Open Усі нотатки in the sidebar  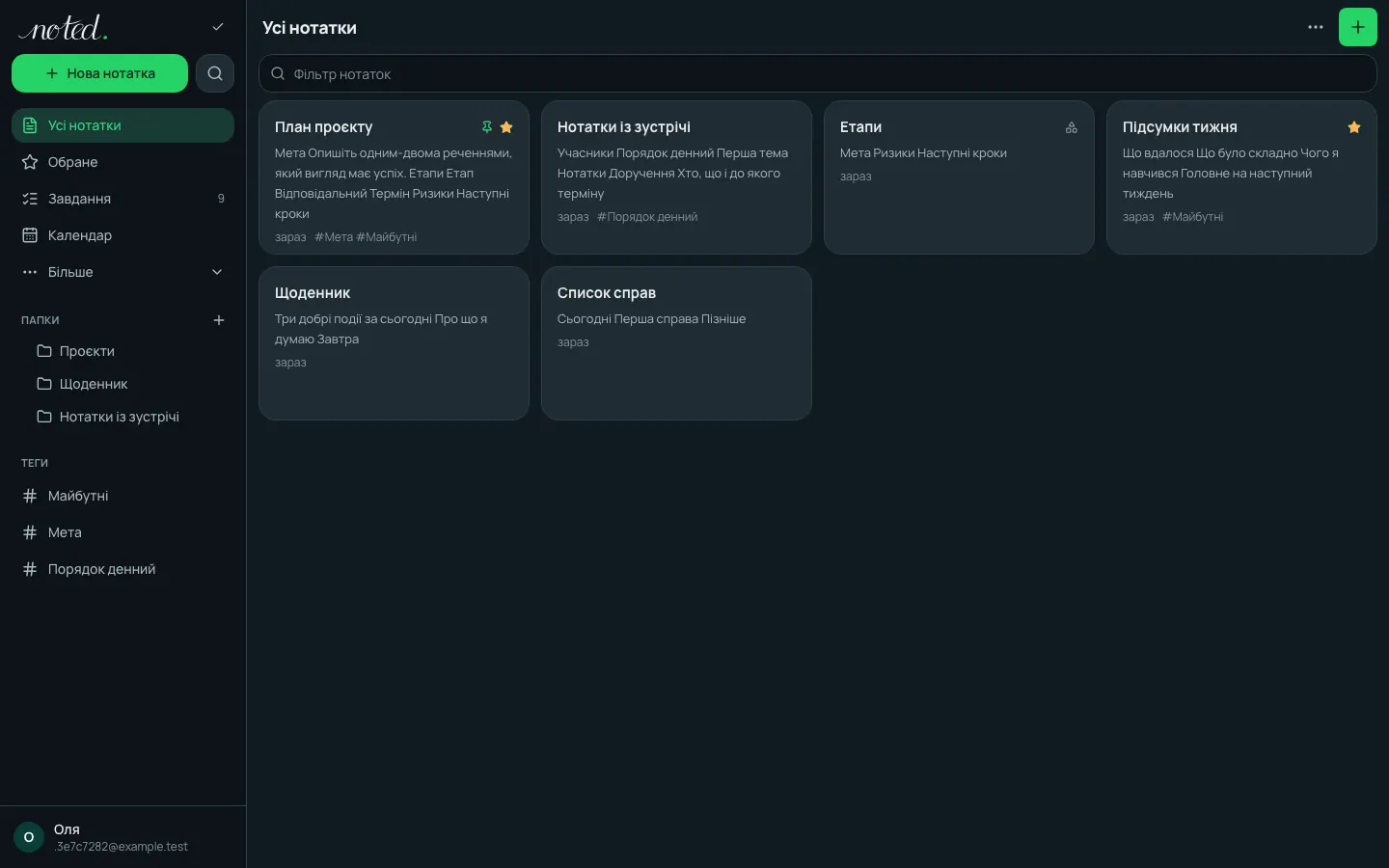123,125
